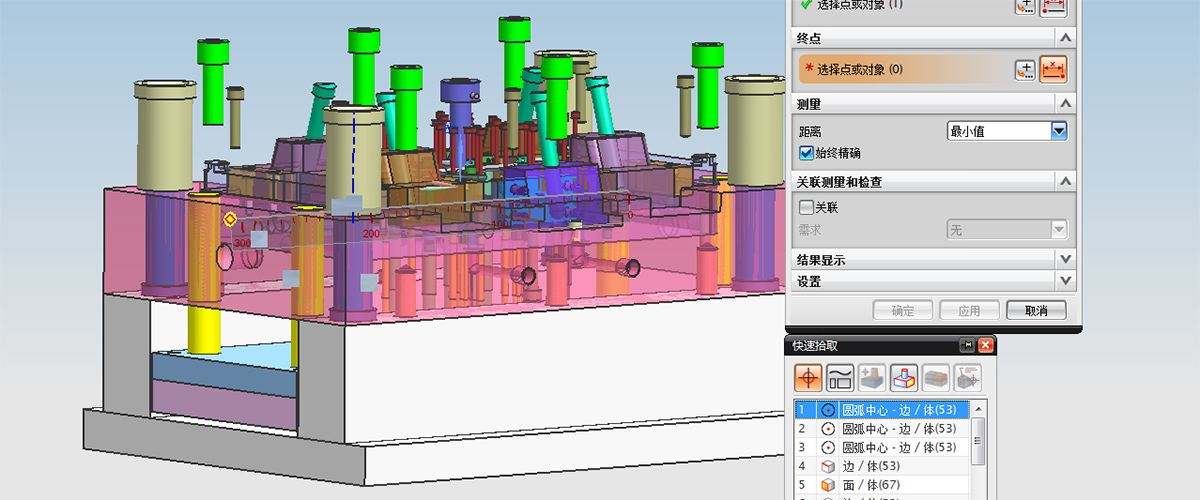This screenshot has height=500, width=1200.
Task: Open the start point constructor icon
Action: pyautogui.click(x=1025, y=6)
